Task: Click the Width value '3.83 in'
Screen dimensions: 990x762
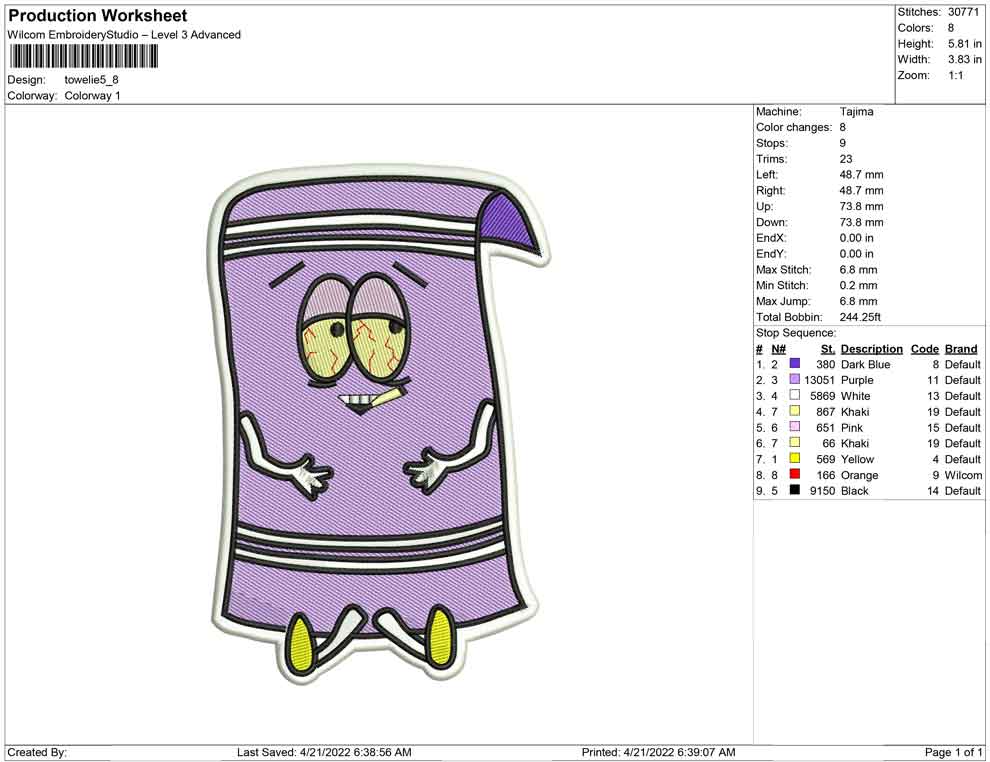Action: pos(965,59)
